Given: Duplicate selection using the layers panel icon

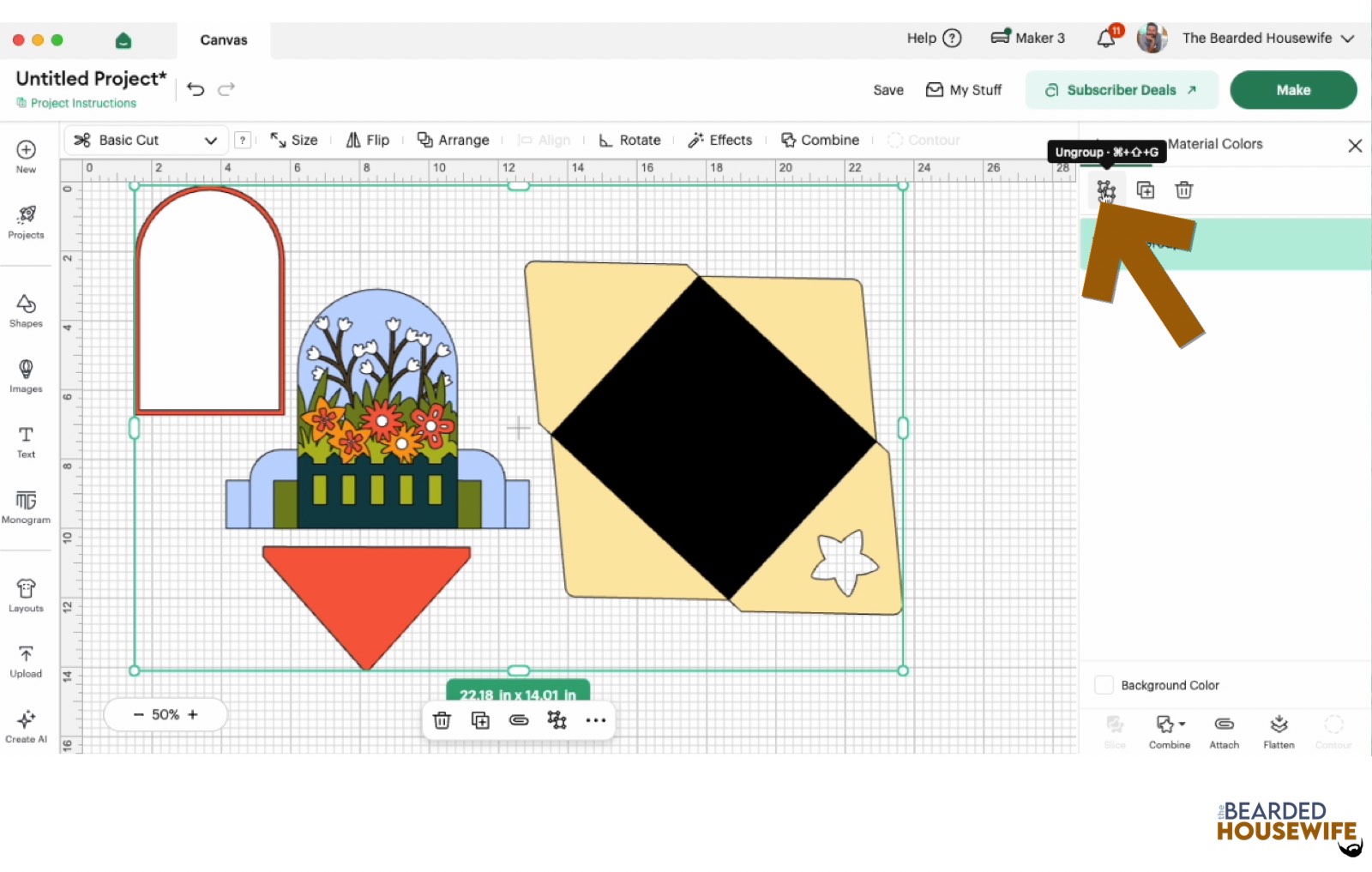Looking at the screenshot, I should pyautogui.click(x=1145, y=189).
